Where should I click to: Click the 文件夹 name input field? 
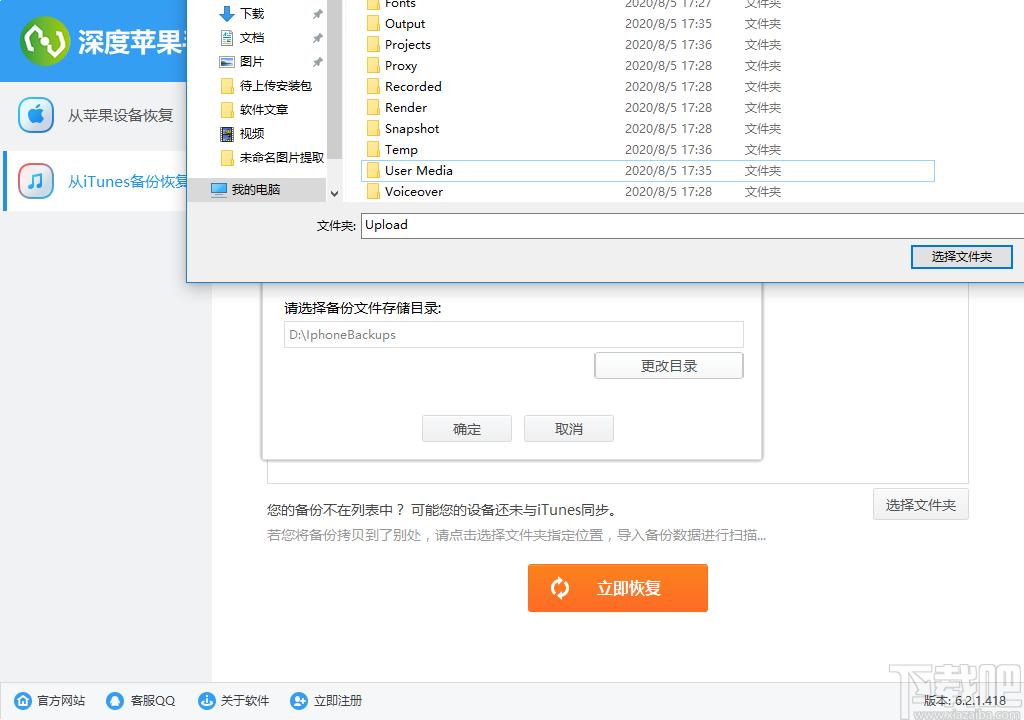pyautogui.click(x=692, y=225)
